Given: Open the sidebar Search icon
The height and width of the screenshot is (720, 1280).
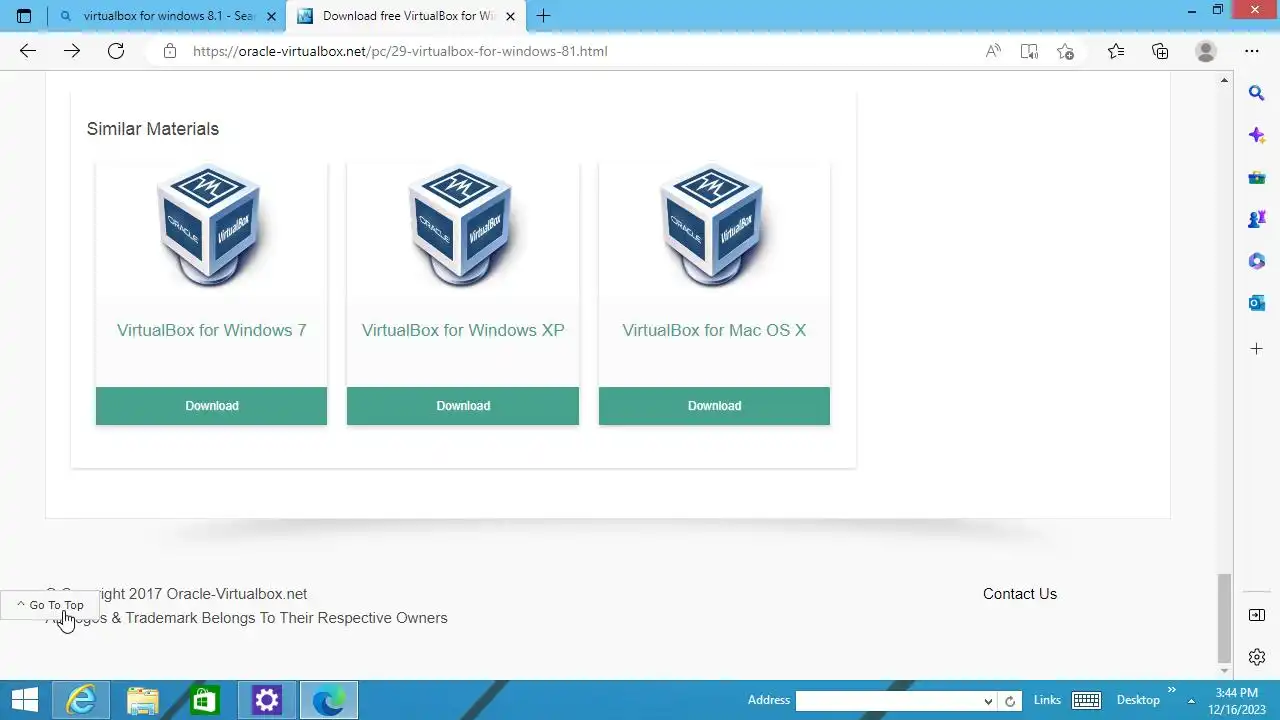Looking at the screenshot, I should coord(1257,93).
